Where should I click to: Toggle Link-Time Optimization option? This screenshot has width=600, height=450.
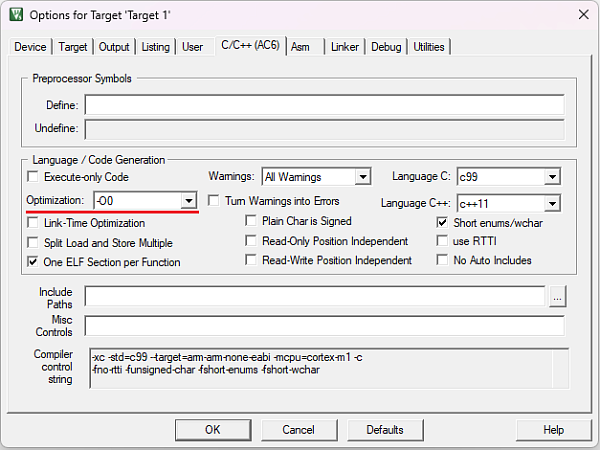(35, 223)
